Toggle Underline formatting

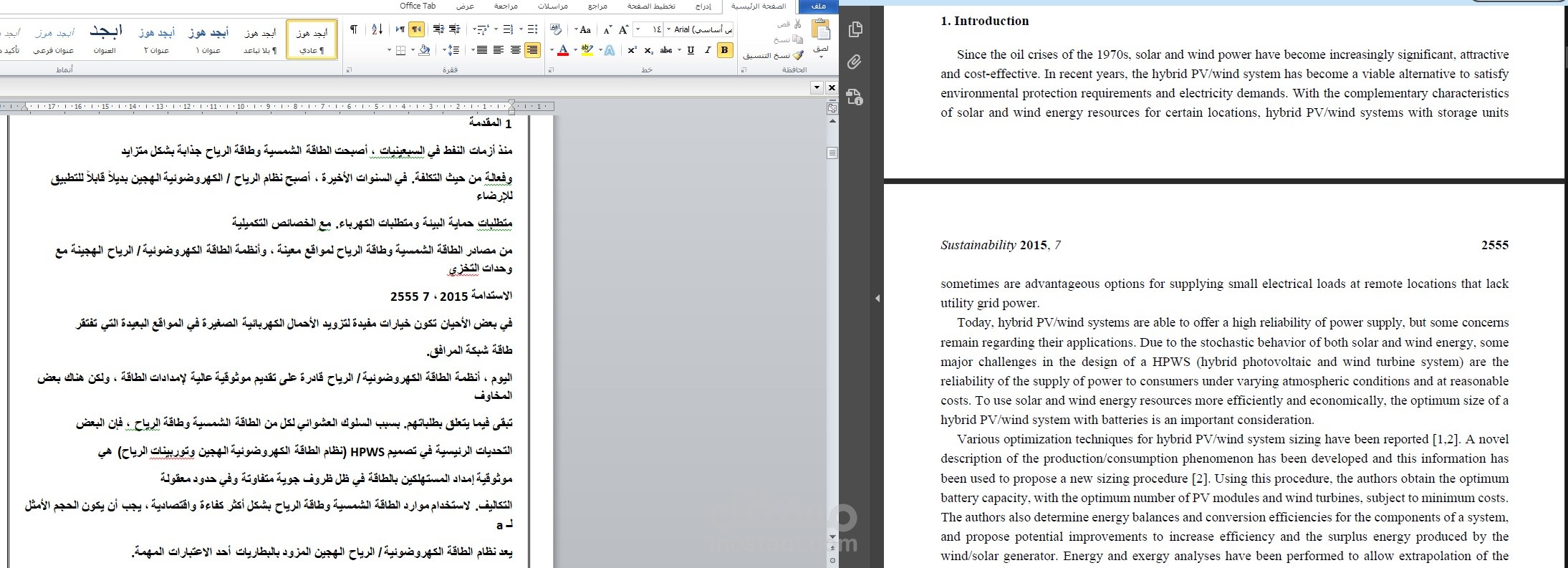click(691, 50)
